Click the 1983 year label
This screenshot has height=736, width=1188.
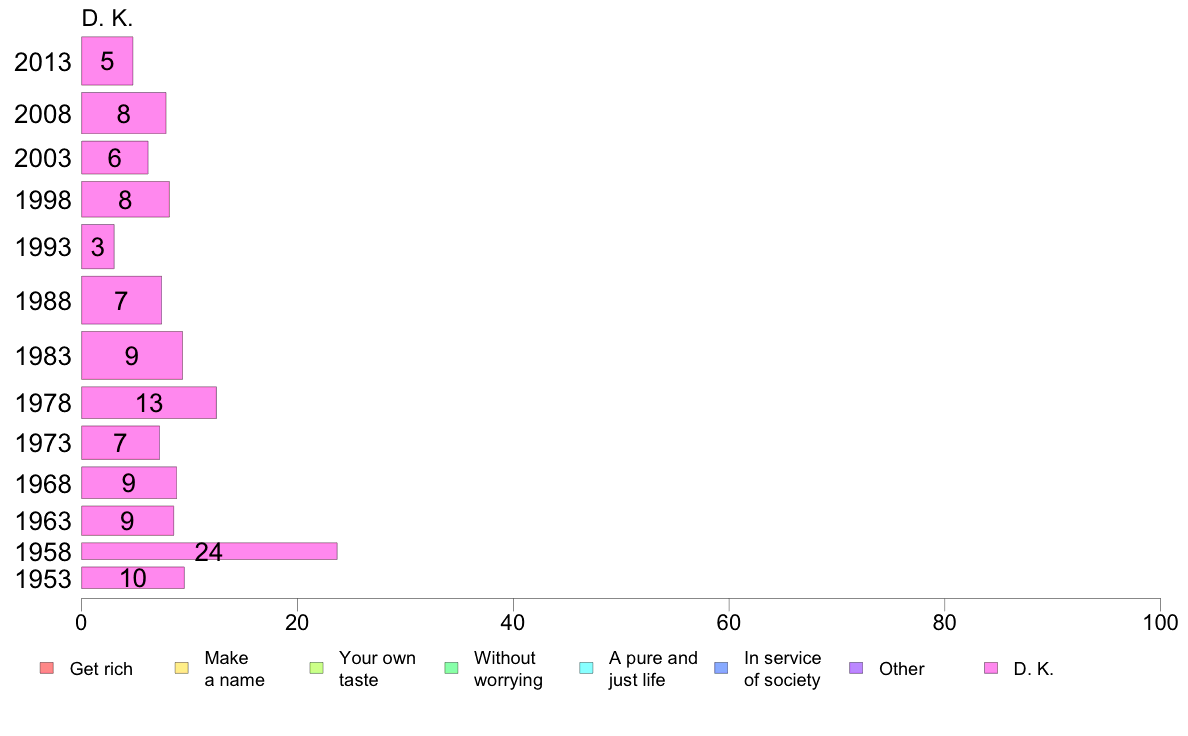click(x=43, y=356)
